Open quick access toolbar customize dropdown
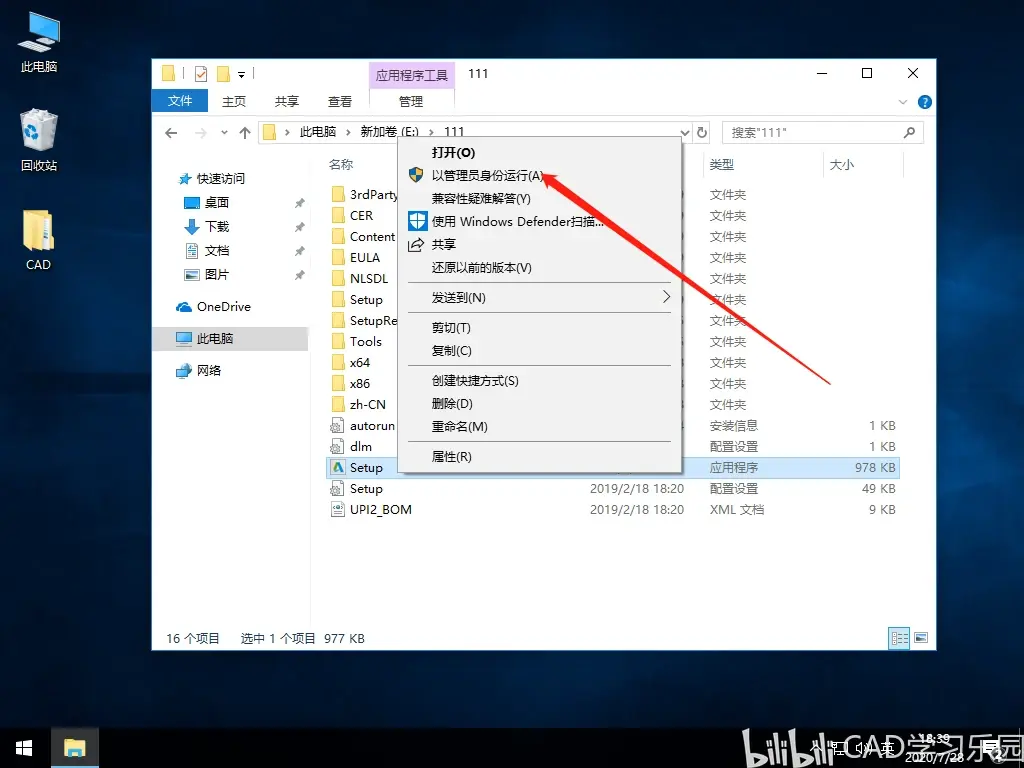 coord(241,74)
